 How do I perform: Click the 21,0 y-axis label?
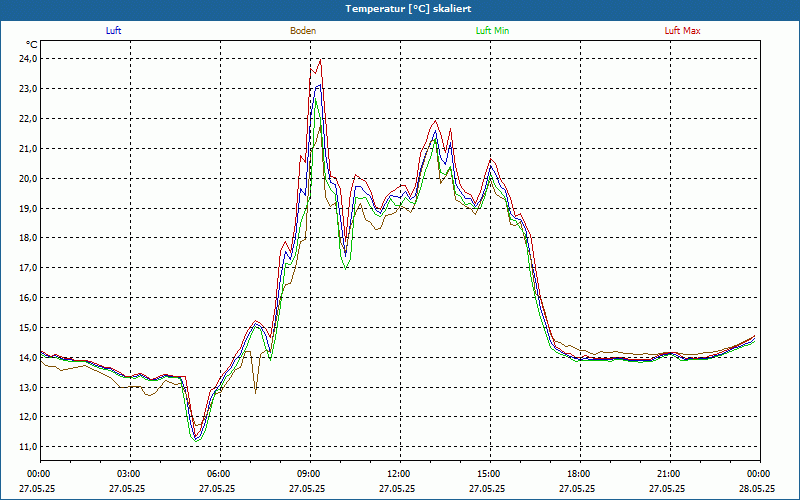[29, 148]
